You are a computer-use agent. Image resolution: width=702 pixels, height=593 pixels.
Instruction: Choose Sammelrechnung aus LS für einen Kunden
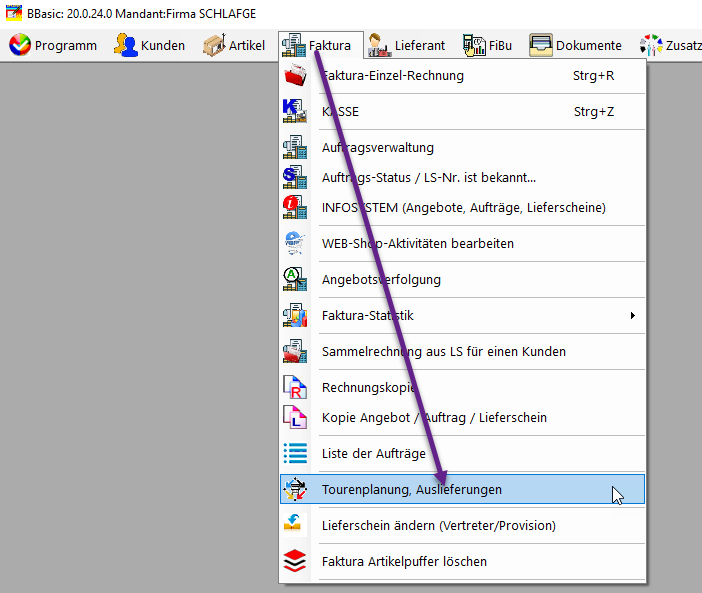462,351
